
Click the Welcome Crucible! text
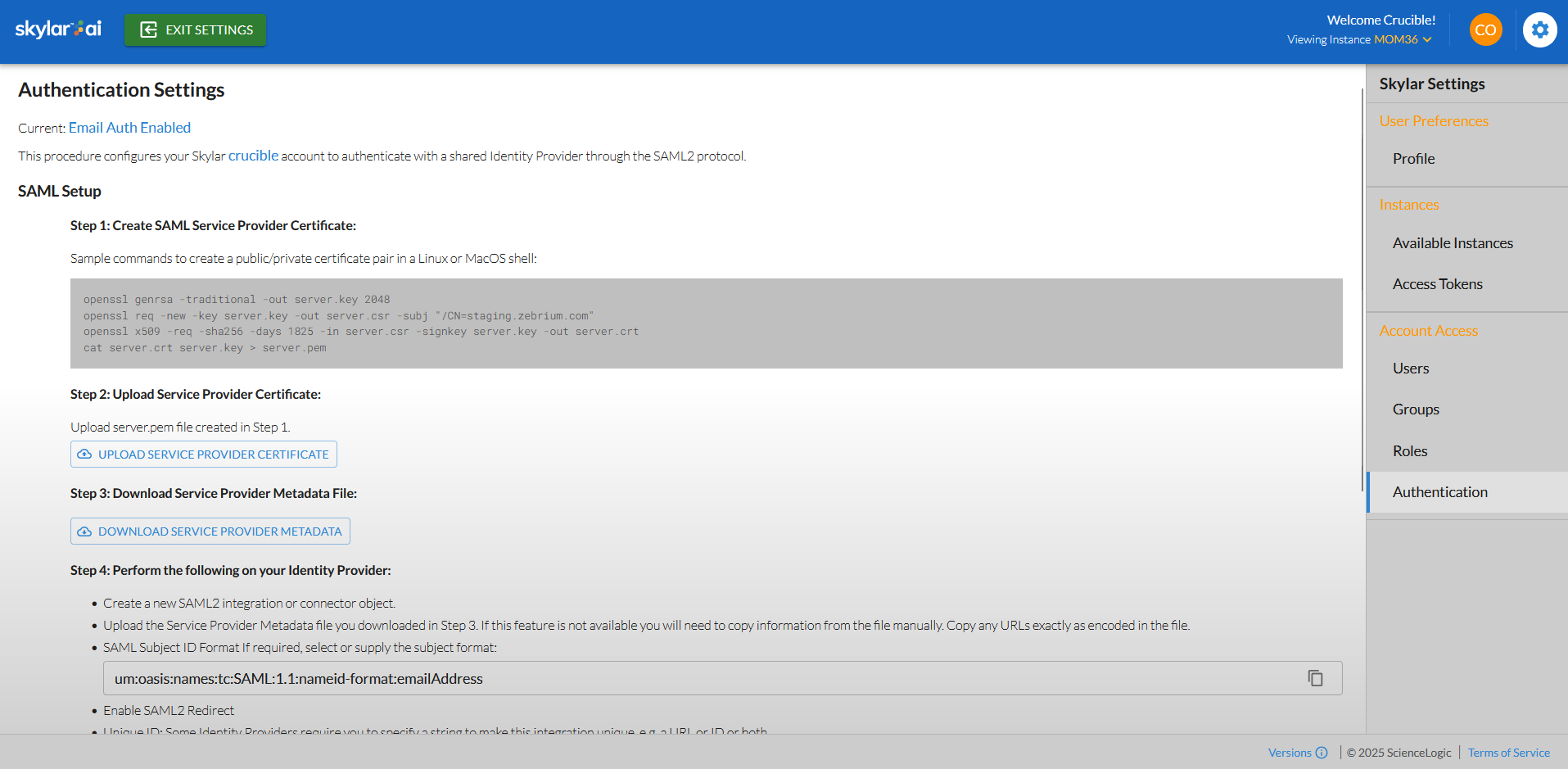[1381, 20]
